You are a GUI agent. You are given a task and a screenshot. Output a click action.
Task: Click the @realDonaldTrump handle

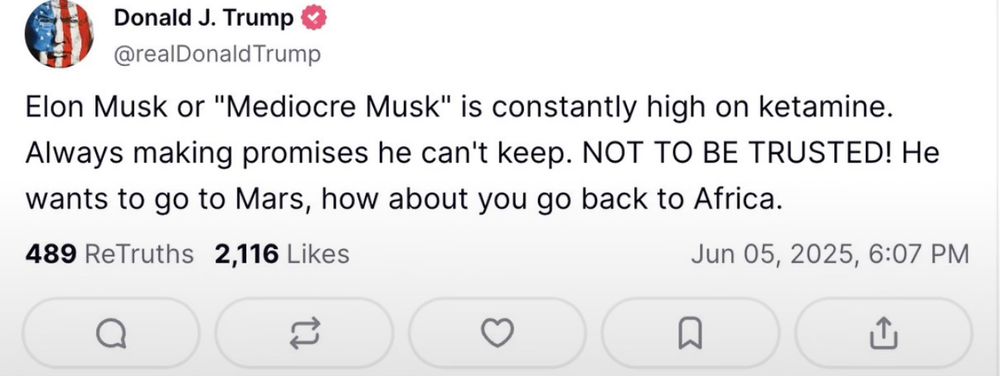pos(217,55)
